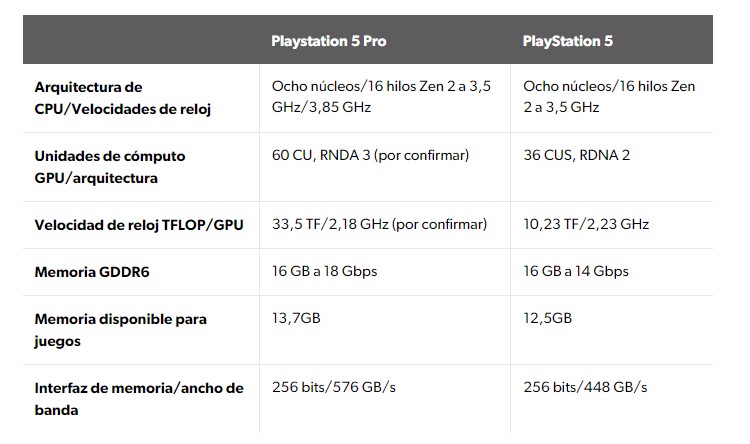This screenshot has width=750, height=444.
Task: Click the PlayStation 5 column header
Action: [x=567, y=41]
